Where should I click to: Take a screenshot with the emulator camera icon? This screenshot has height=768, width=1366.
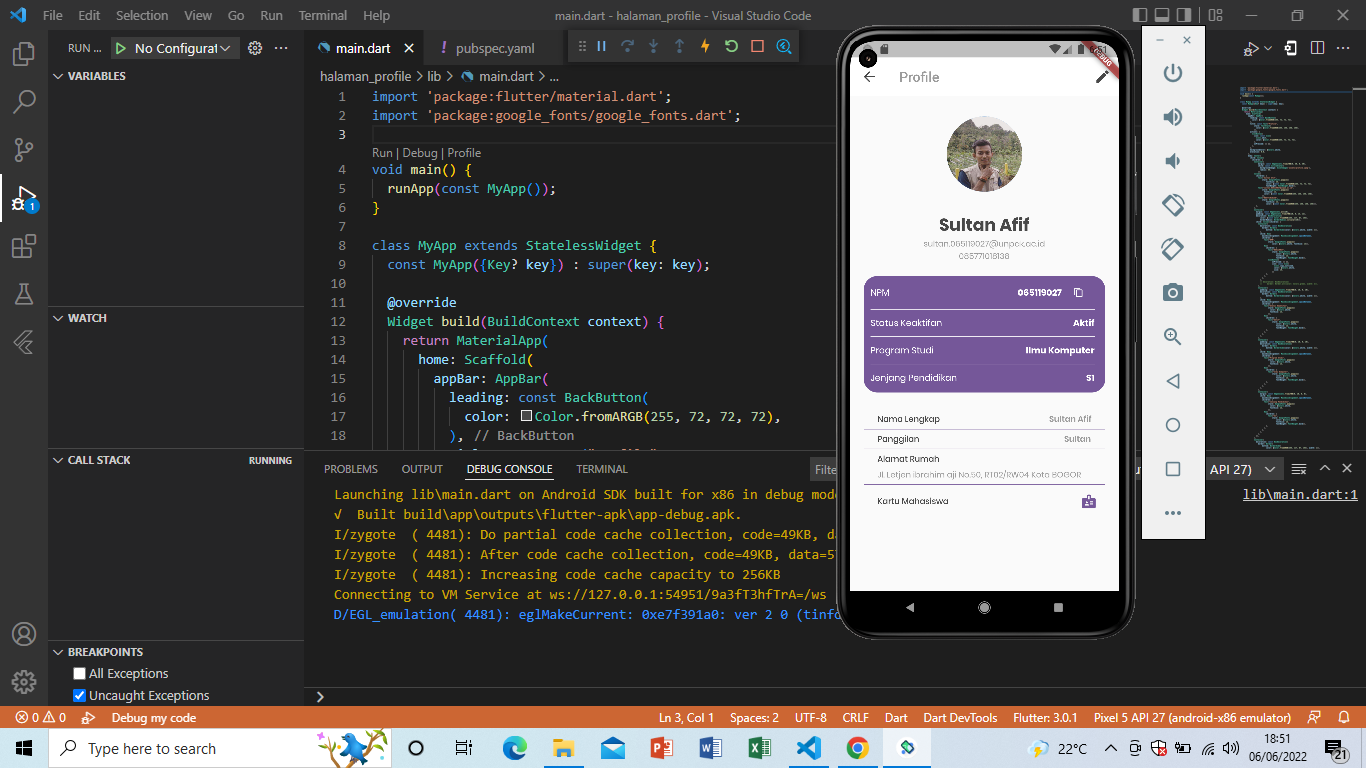1172,292
